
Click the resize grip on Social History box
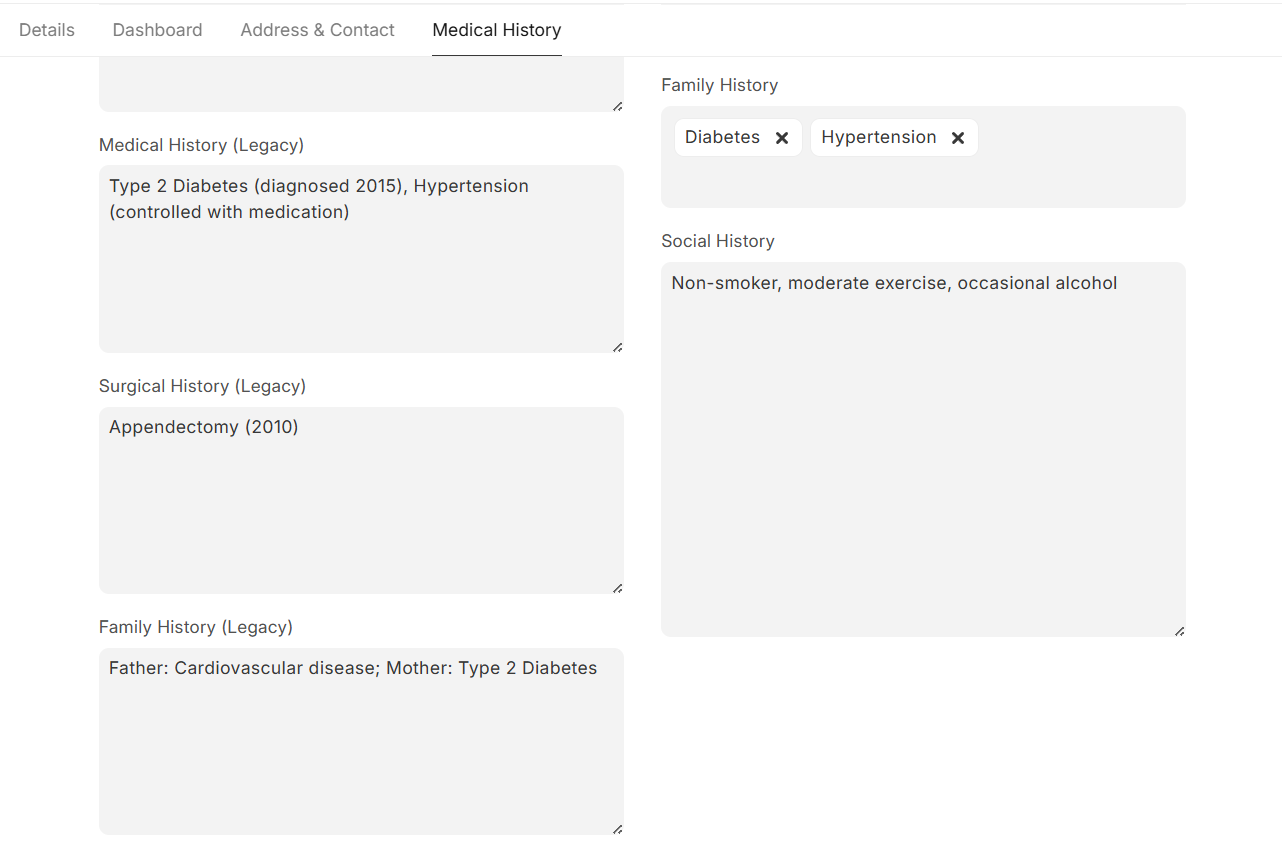tap(1178, 630)
